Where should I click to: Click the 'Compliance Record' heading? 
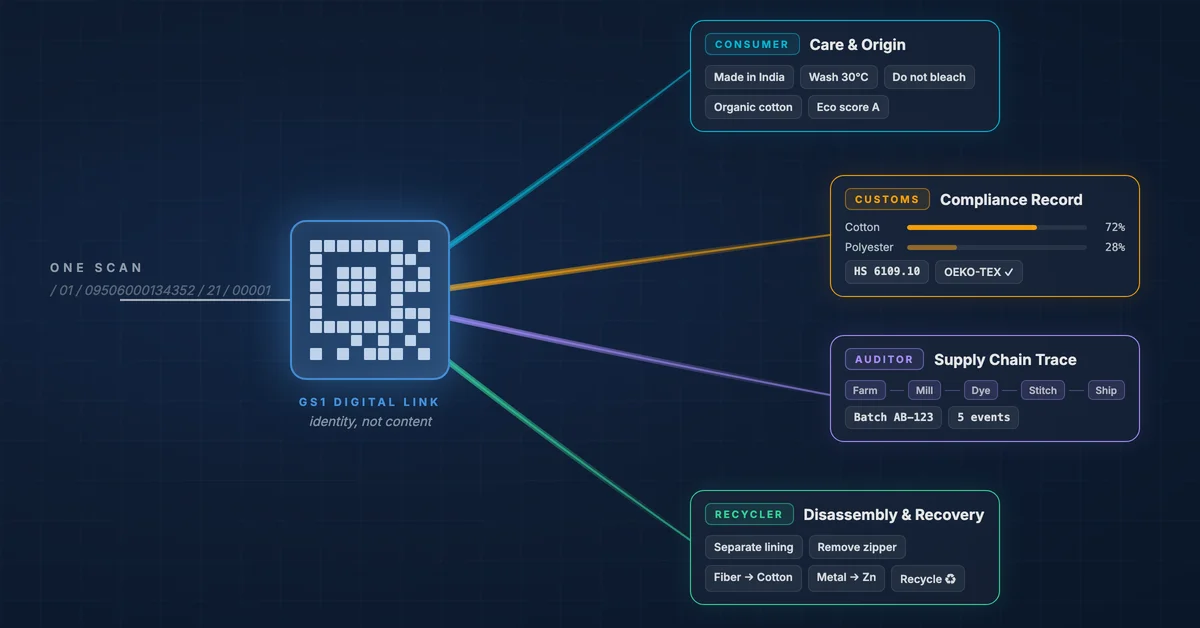tap(1011, 200)
